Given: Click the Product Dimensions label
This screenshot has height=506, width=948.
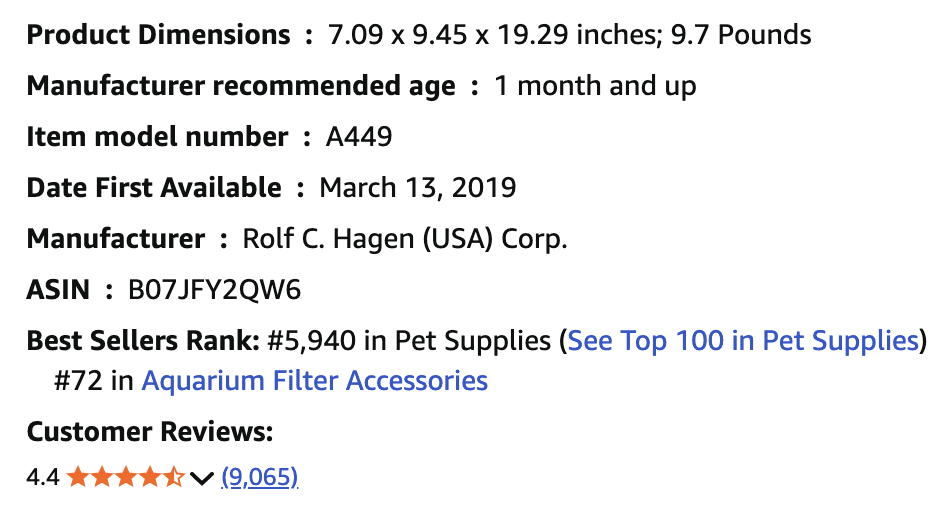Looking at the screenshot, I should [159, 35].
